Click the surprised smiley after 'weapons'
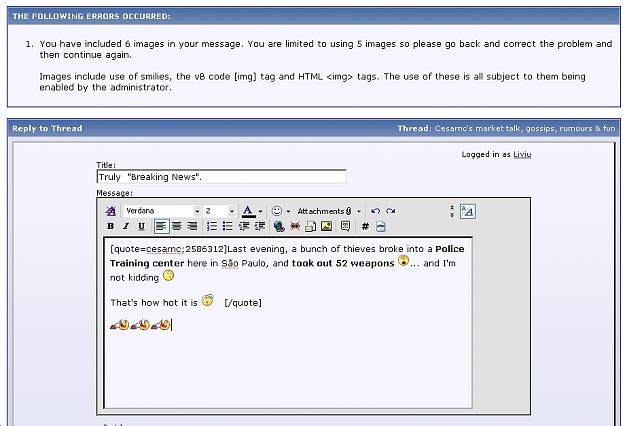 tap(403, 261)
